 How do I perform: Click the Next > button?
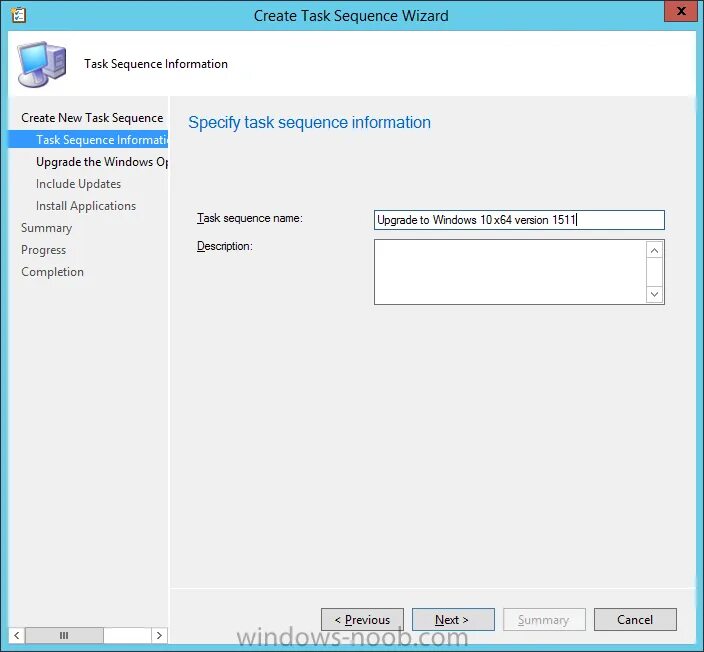pos(453,620)
